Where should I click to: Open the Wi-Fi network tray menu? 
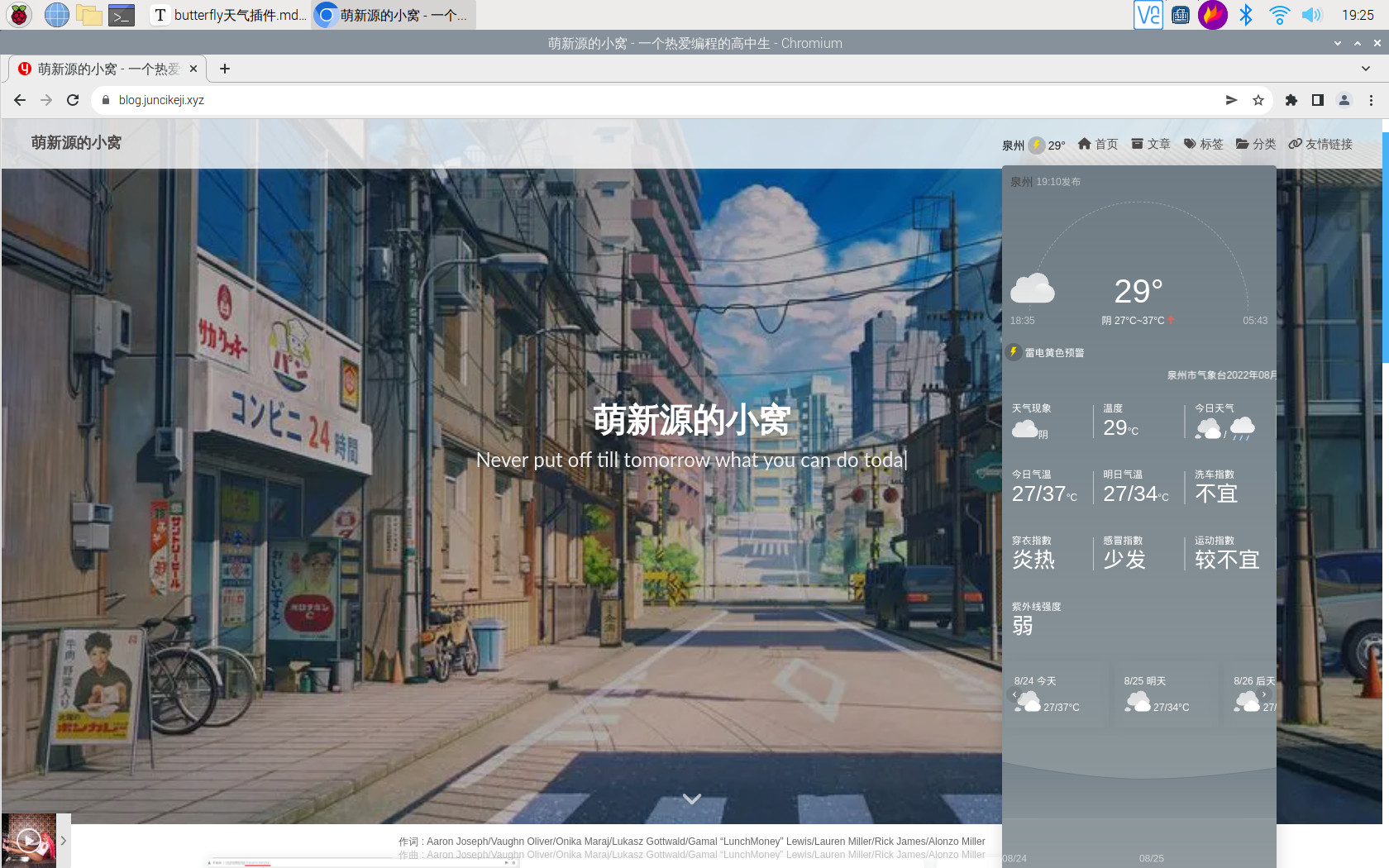[x=1279, y=15]
